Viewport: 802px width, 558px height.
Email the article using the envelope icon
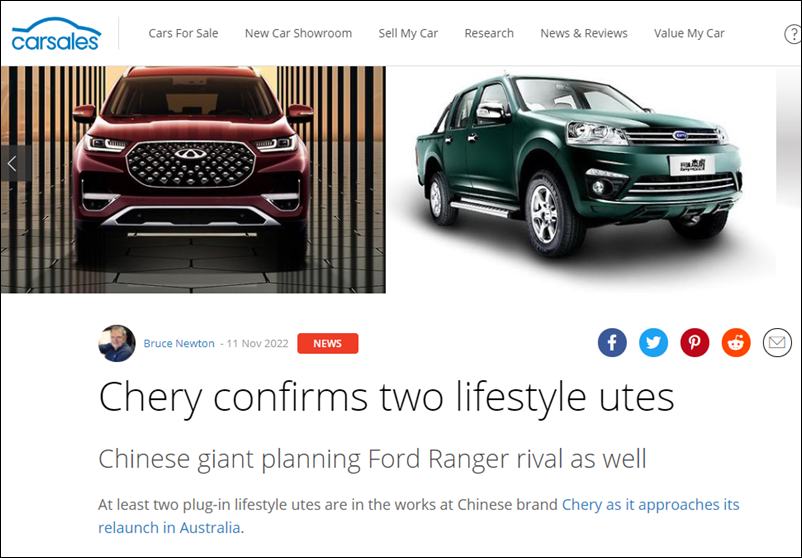(x=777, y=342)
